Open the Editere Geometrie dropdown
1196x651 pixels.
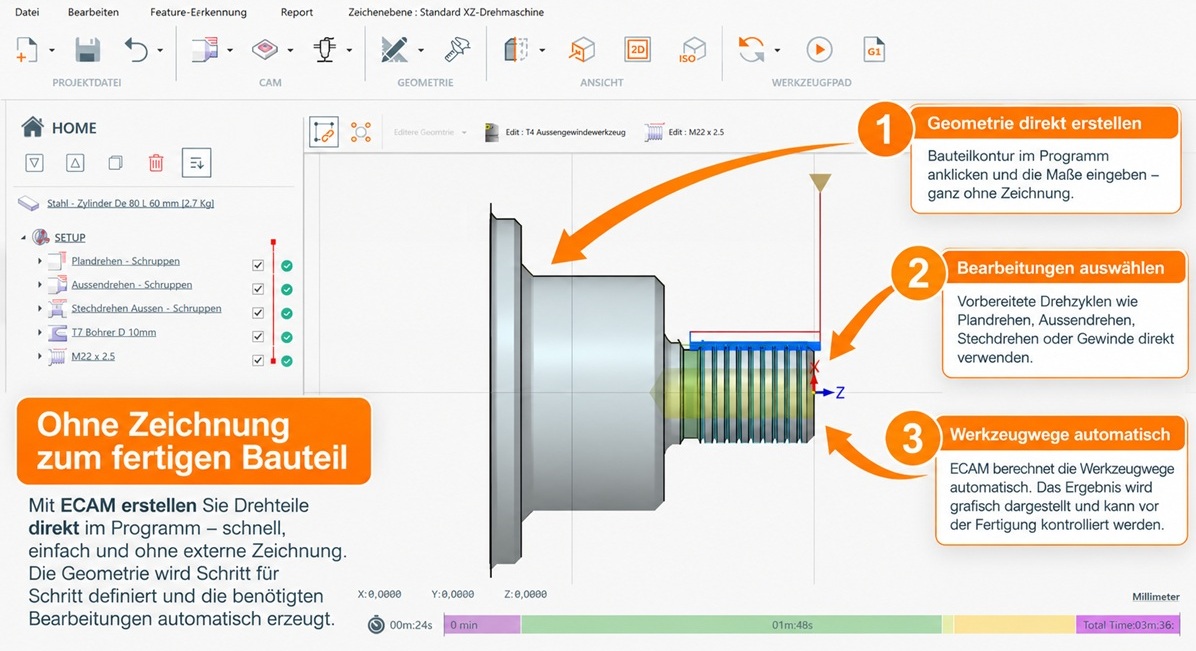pos(430,133)
